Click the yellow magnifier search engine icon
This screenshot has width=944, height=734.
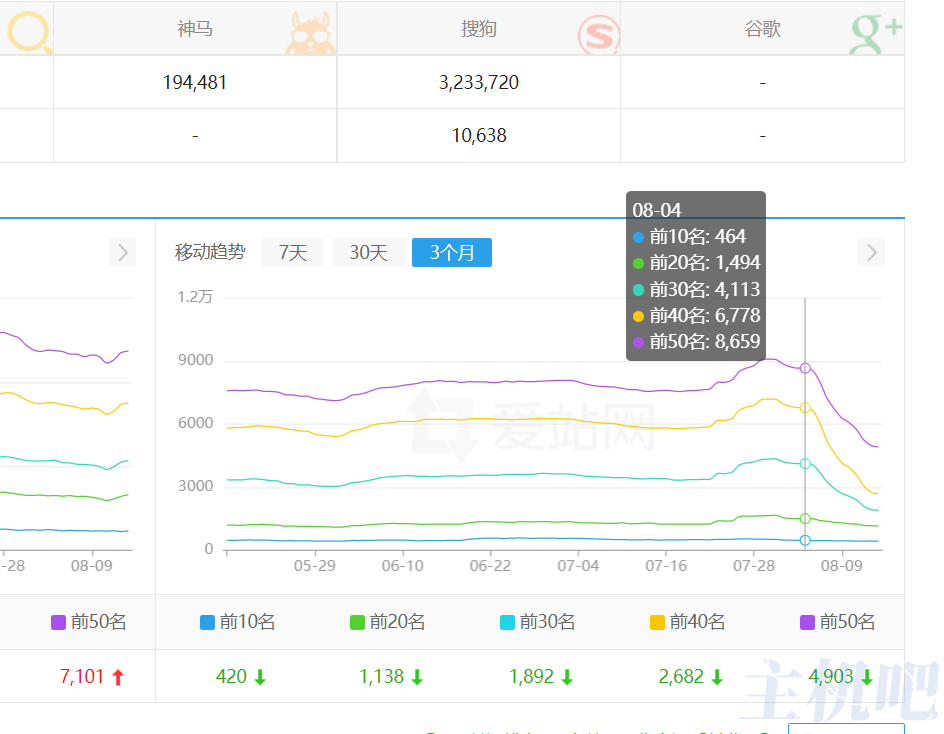(29, 31)
